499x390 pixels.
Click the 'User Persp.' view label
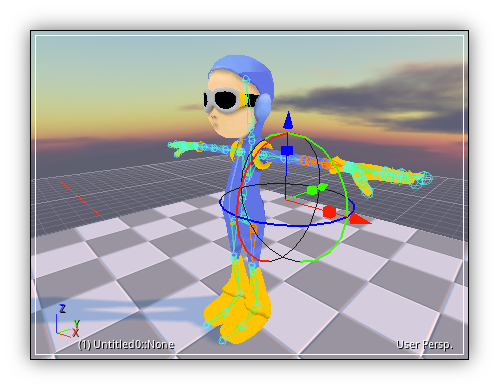pos(425,345)
